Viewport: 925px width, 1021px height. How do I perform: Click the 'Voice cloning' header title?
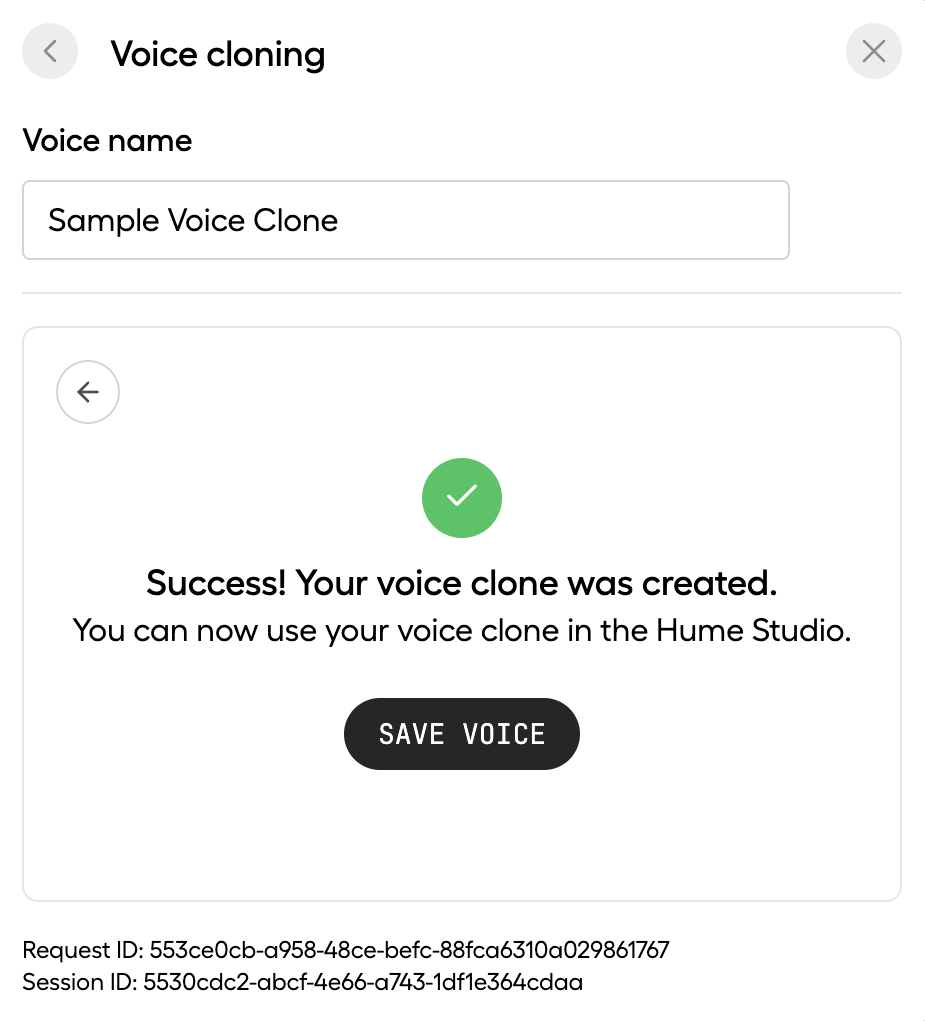coord(218,53)
